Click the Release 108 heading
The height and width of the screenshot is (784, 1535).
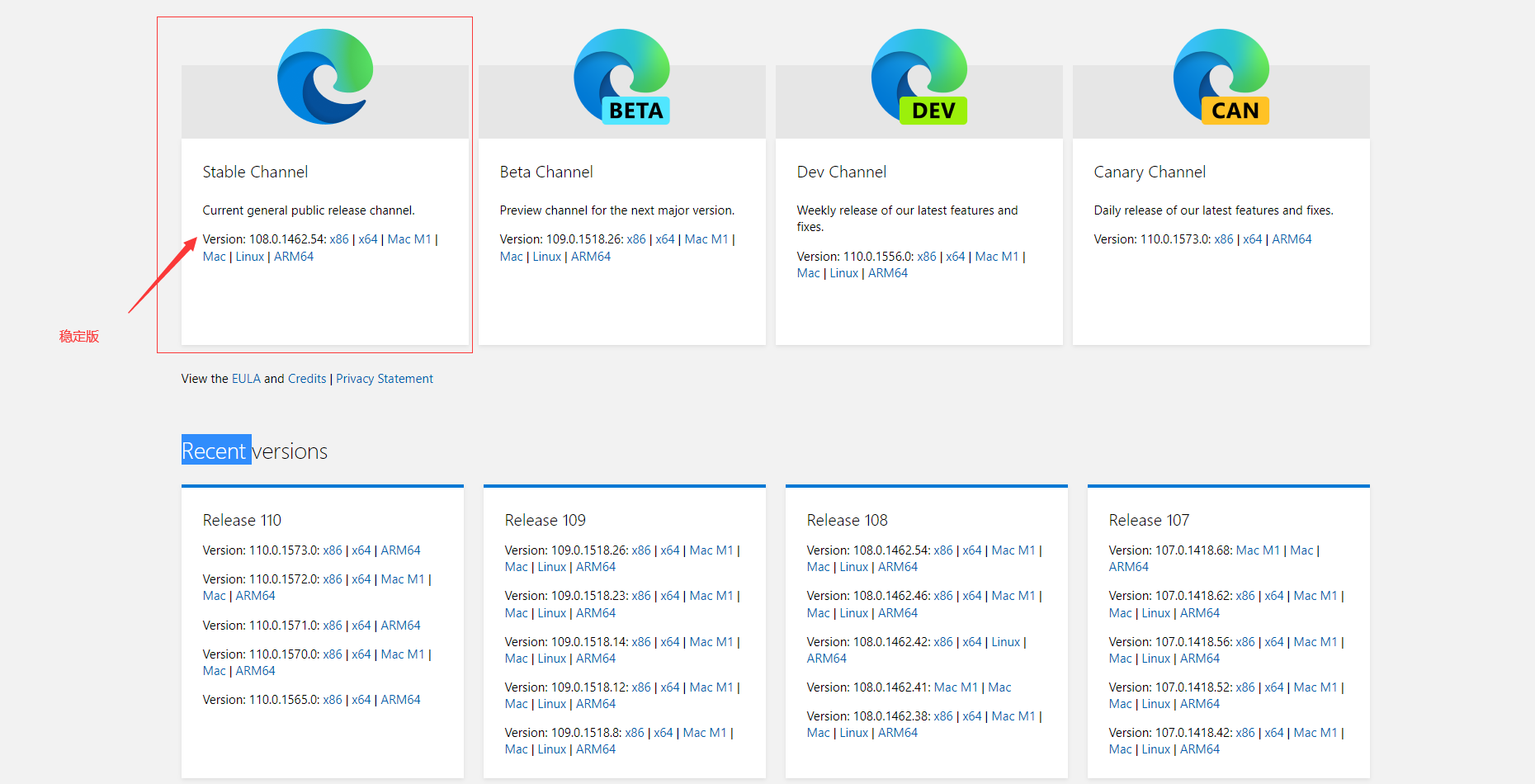(847, 520)
